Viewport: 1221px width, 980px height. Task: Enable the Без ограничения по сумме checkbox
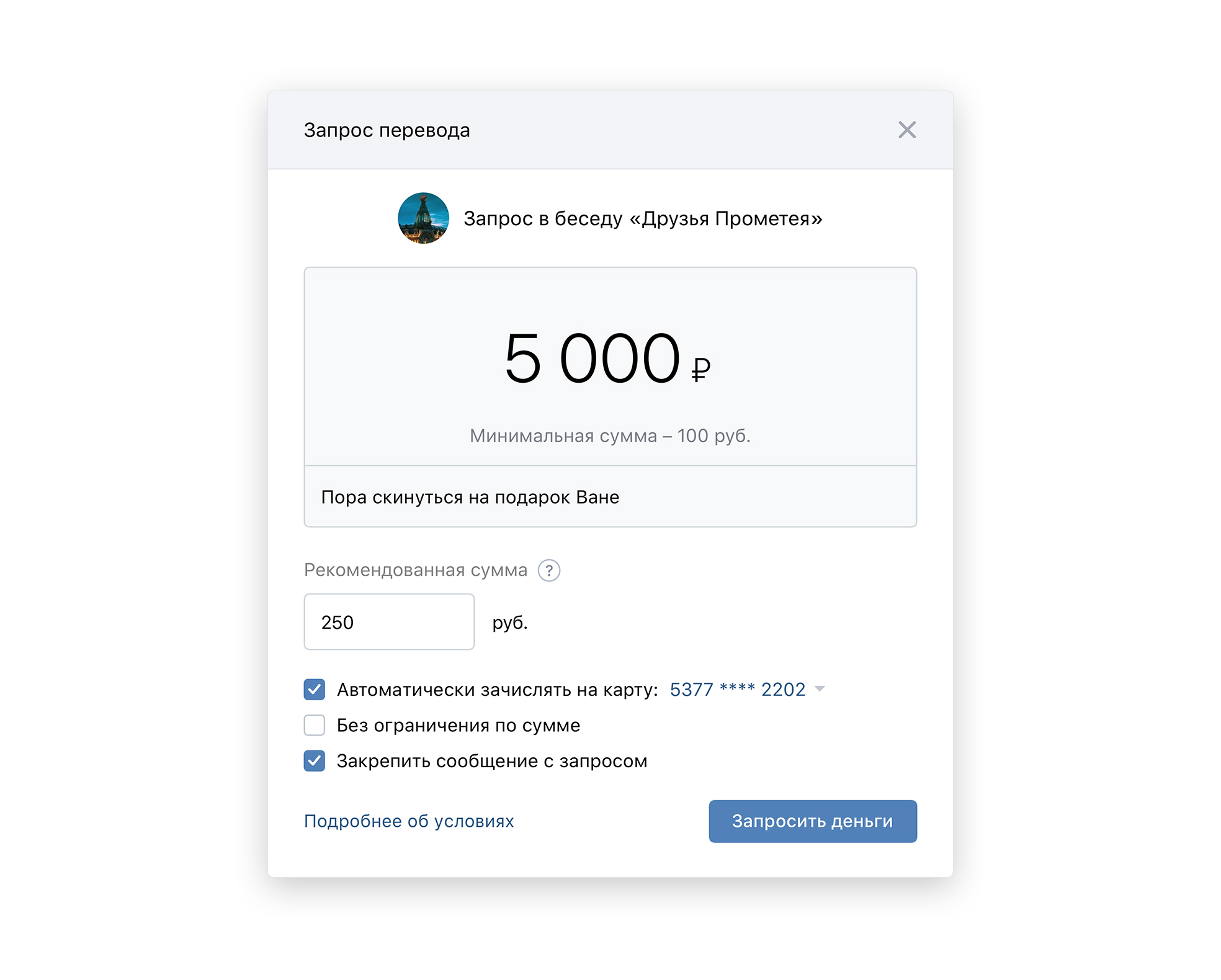point(315,725)
